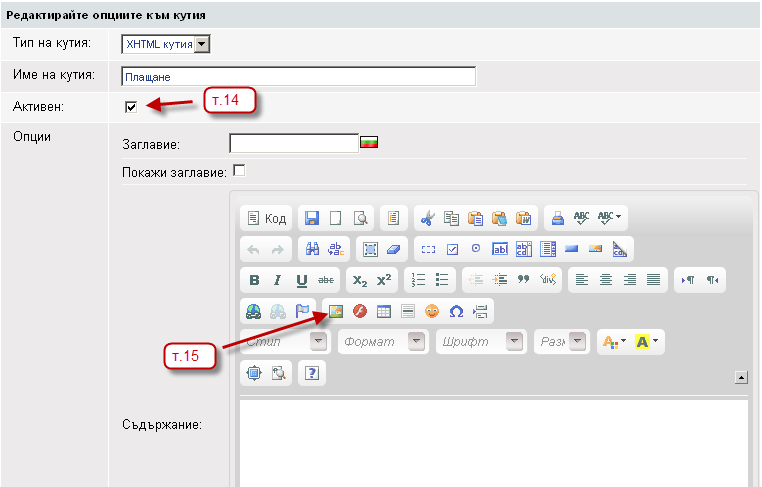Viewport: 762px width, 487px height.
Task: Click the Код source button
Action: pyautogui.click(x=267, y=218)
